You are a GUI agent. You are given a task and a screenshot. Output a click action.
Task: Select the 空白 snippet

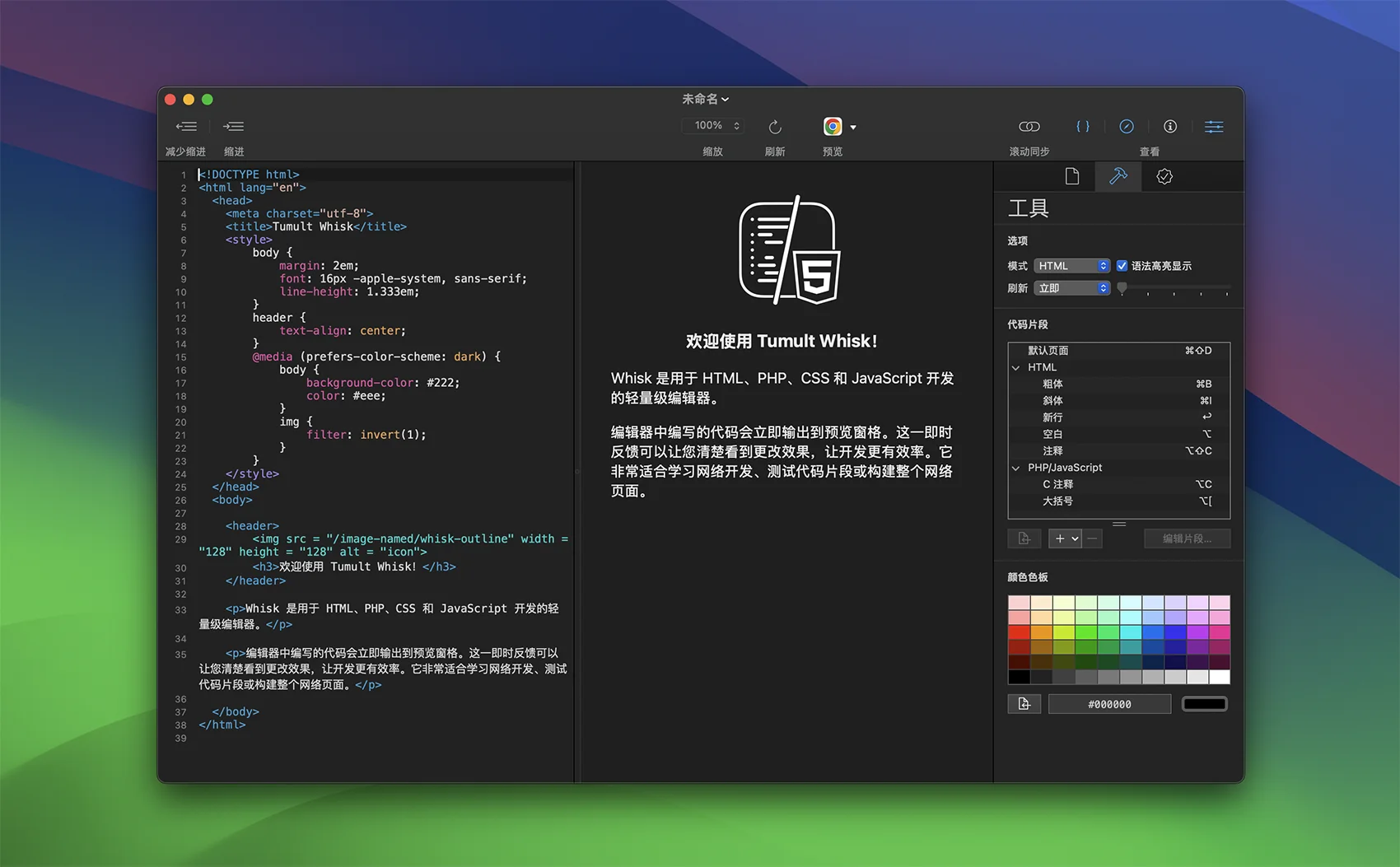coord(1118,434)
